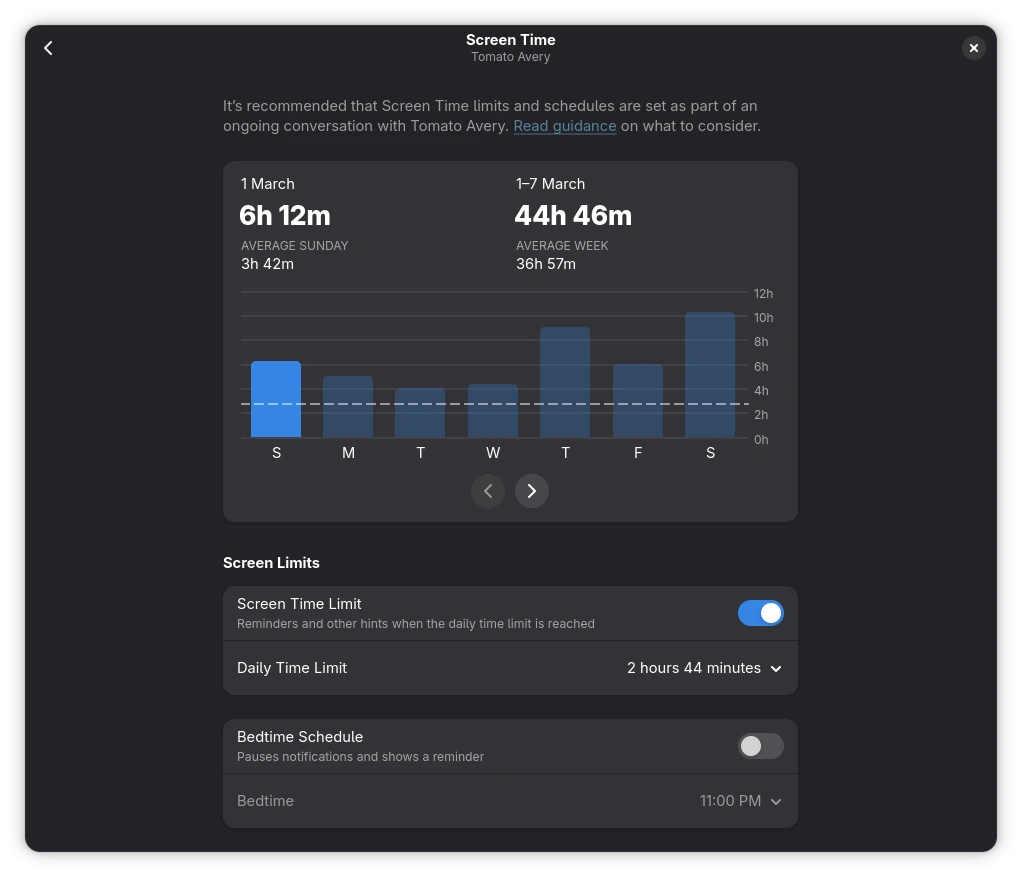Close the Screen Time dialog
This screenshot has width=1022, height=877.
(x=973, y=48)
